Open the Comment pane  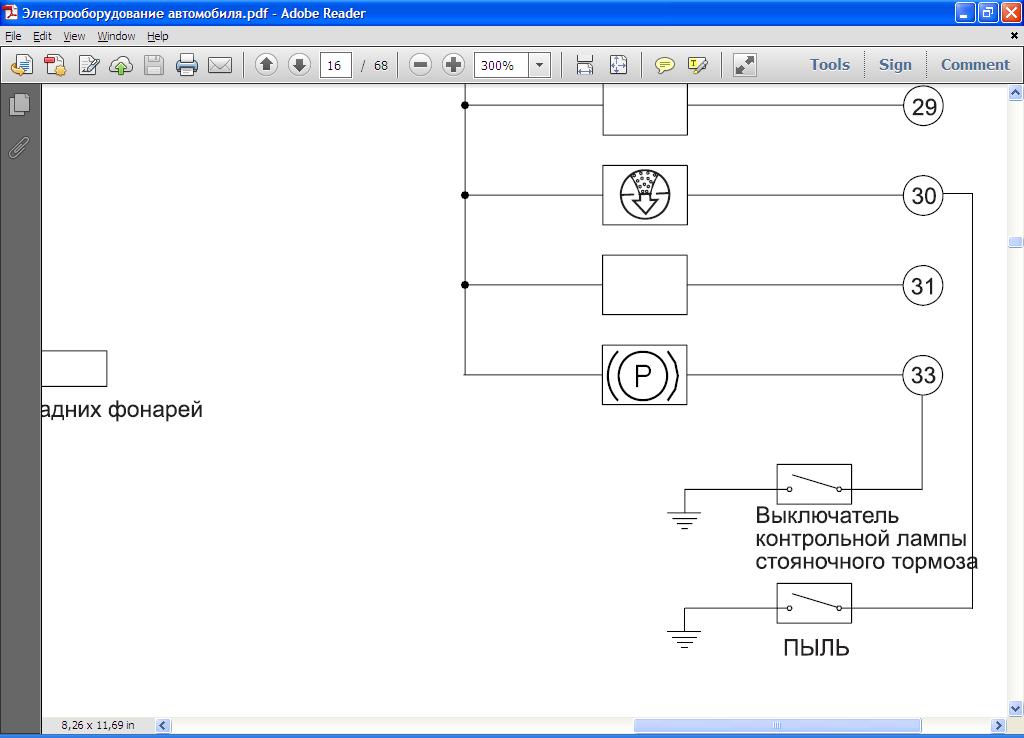[975, 65]
